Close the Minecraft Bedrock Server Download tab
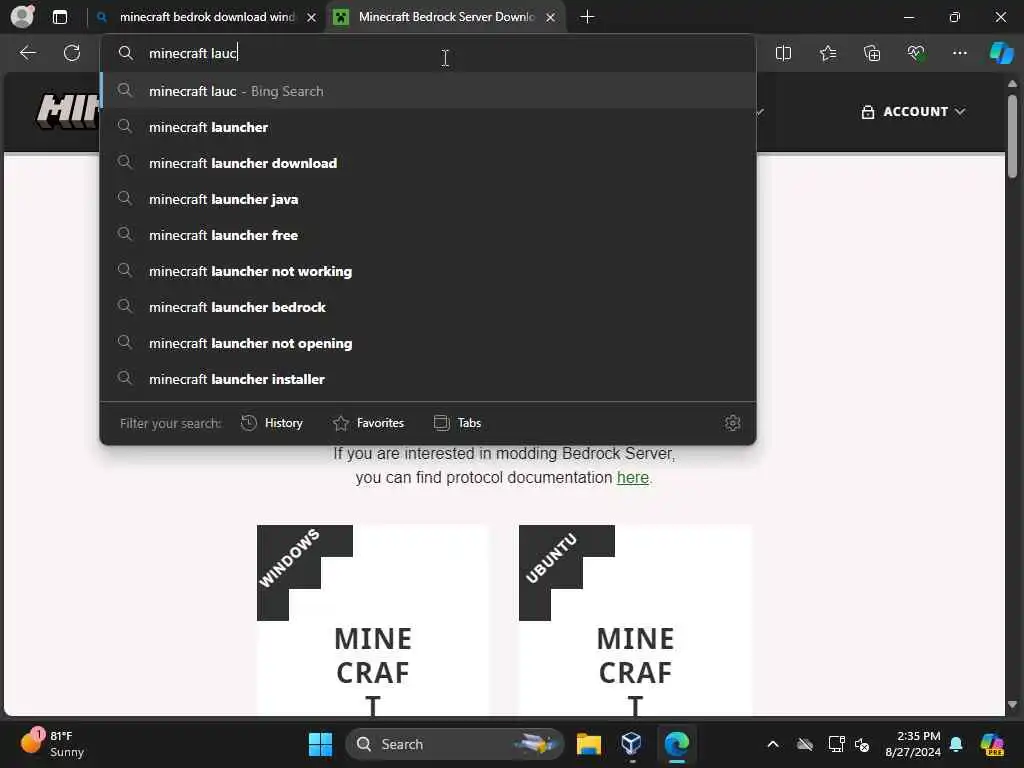 pyautogui.click(x=551, y=18)
